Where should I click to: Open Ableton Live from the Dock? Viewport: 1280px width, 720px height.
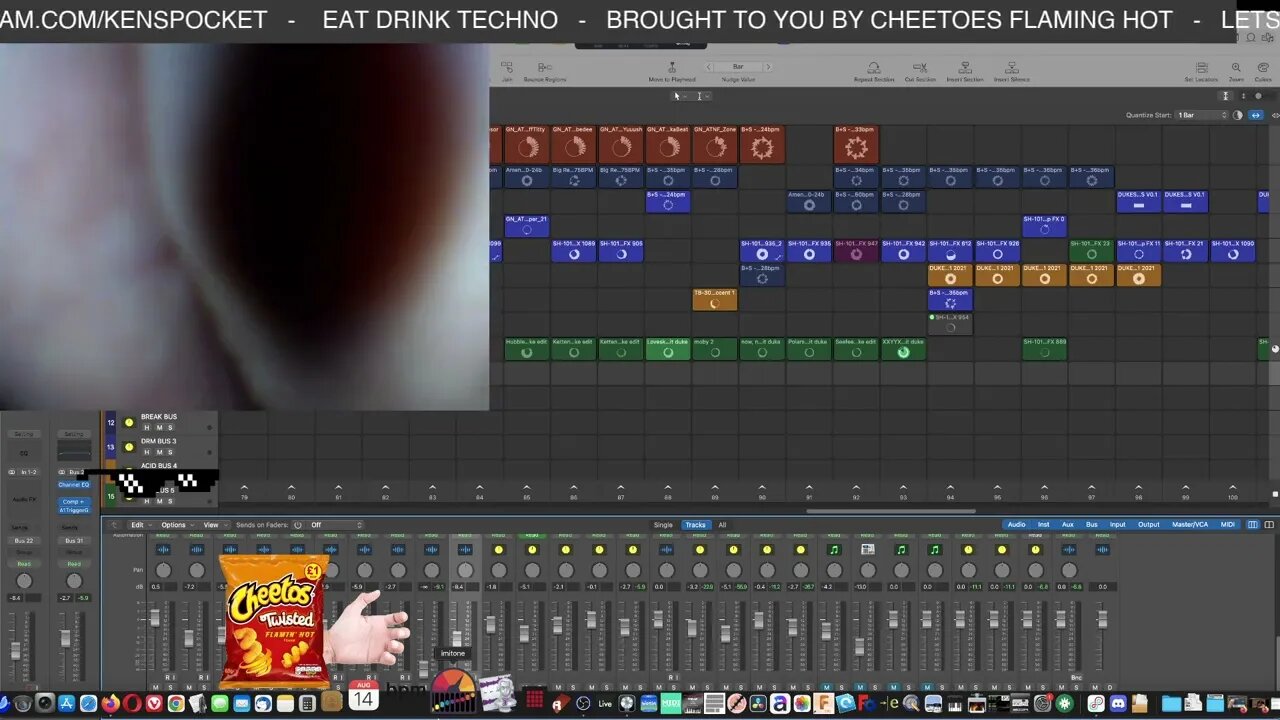[x=605, y=704]
